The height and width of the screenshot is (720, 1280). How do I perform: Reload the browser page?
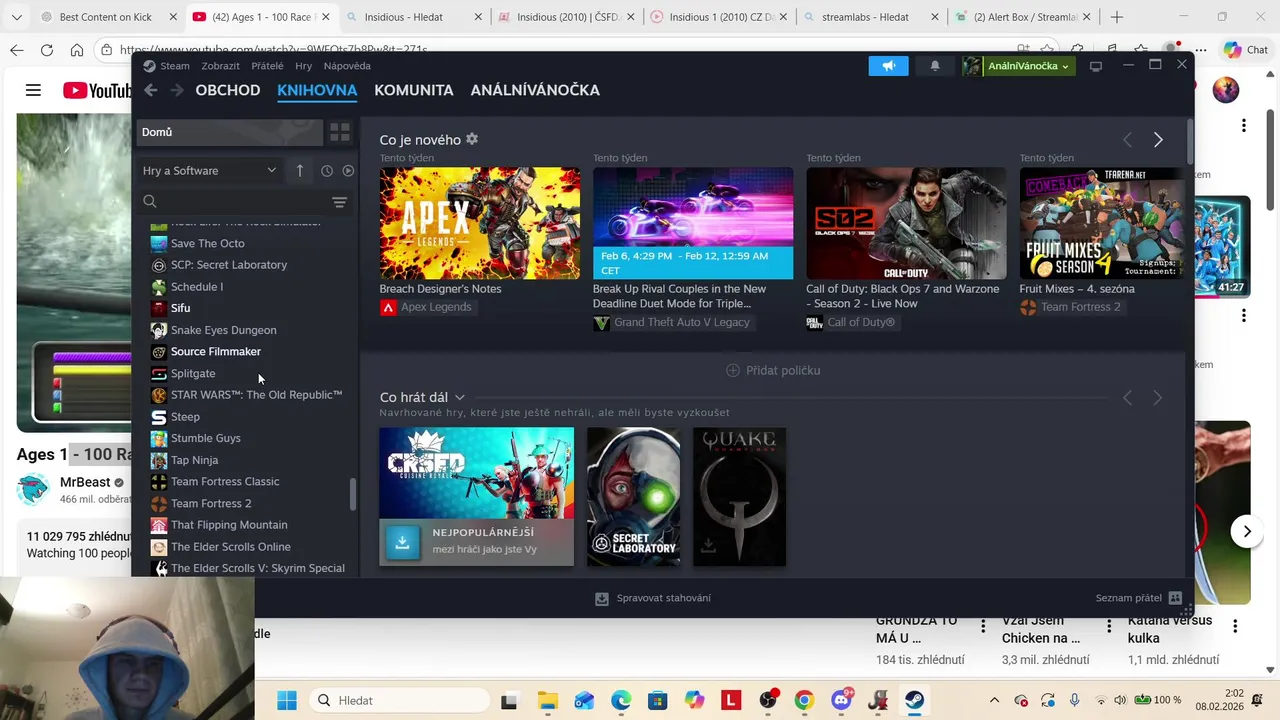(x=47, y=50)
